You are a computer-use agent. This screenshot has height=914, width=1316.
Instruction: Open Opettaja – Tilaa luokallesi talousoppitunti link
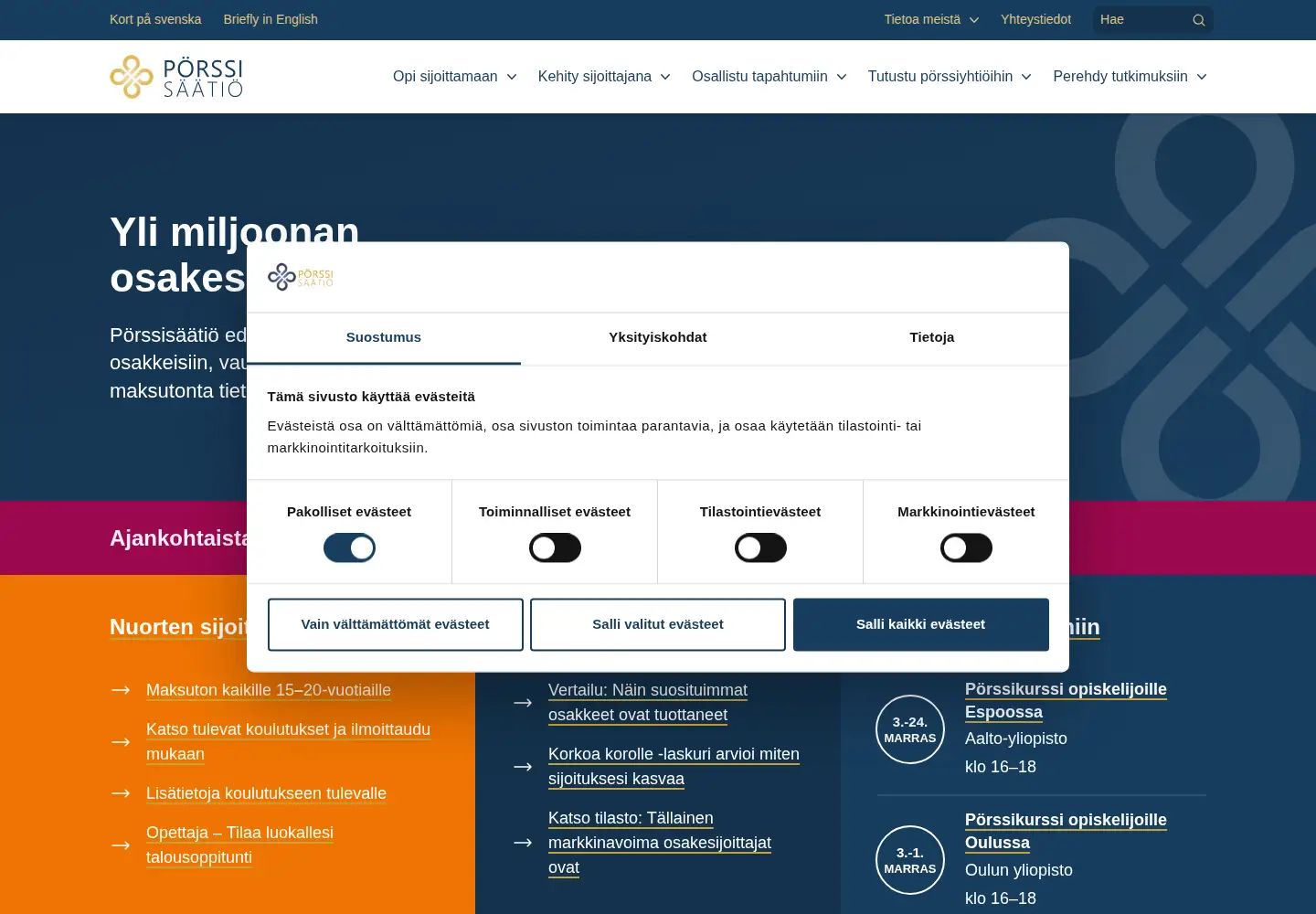click(x=239, y=845)
